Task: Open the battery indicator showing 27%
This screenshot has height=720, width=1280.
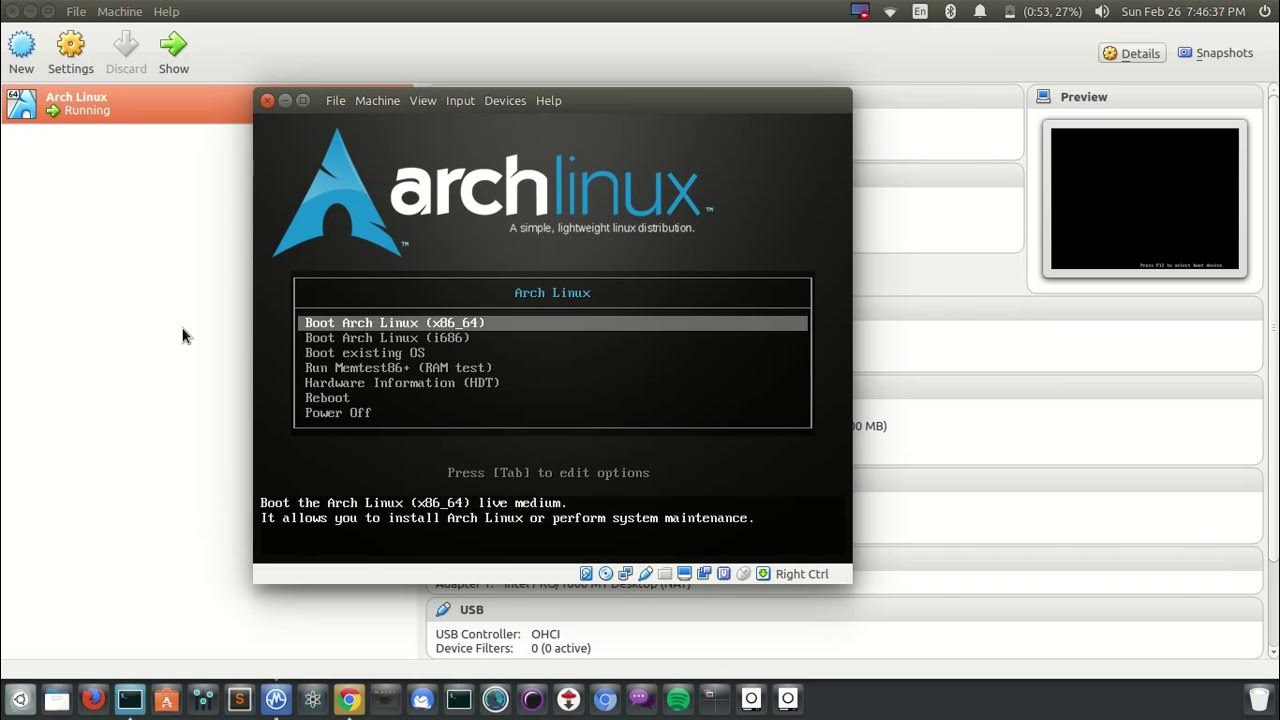Action: click(x=1041, y=12)
